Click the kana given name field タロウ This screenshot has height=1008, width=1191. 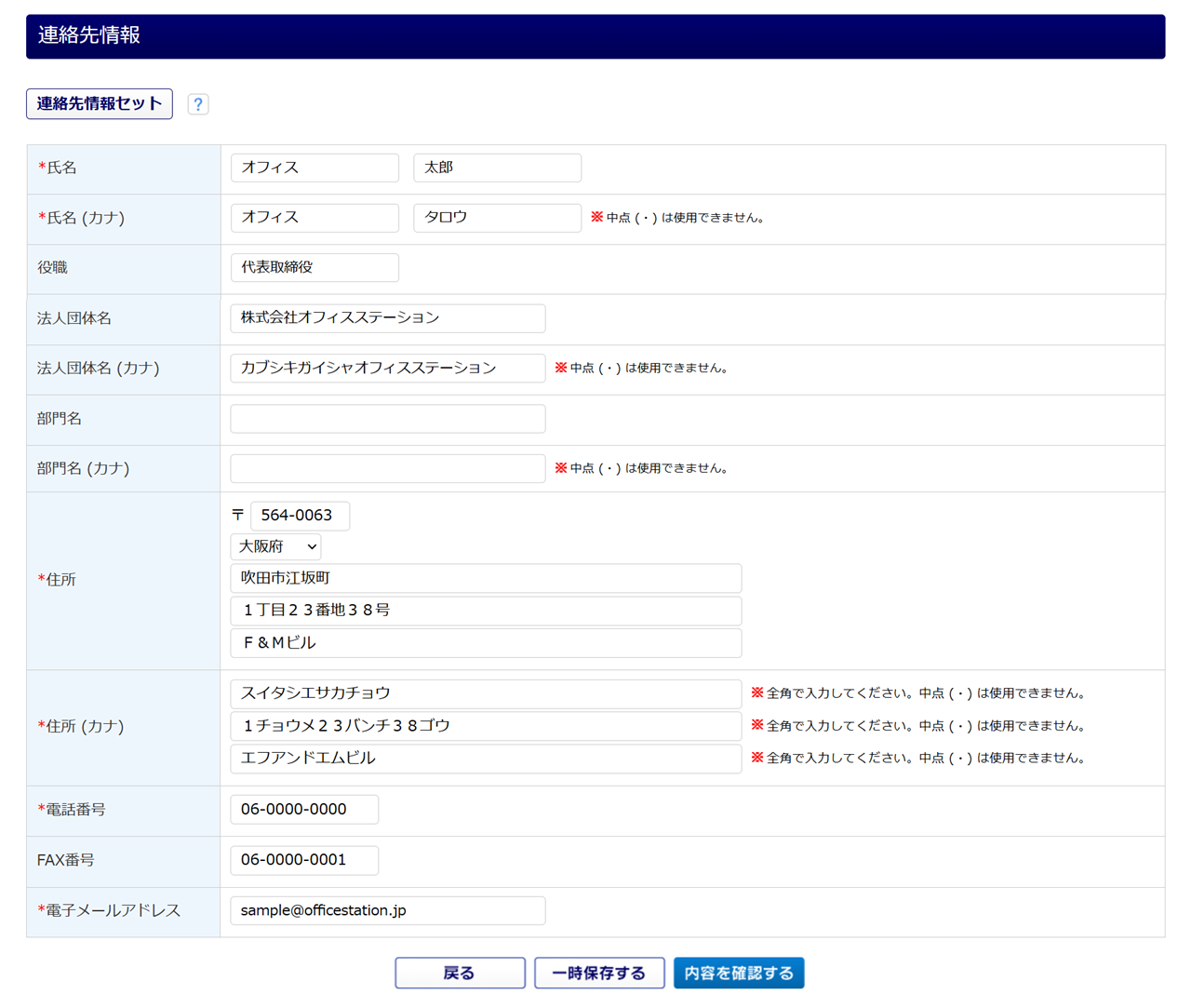pyautogui.click(x=497, y=218)
